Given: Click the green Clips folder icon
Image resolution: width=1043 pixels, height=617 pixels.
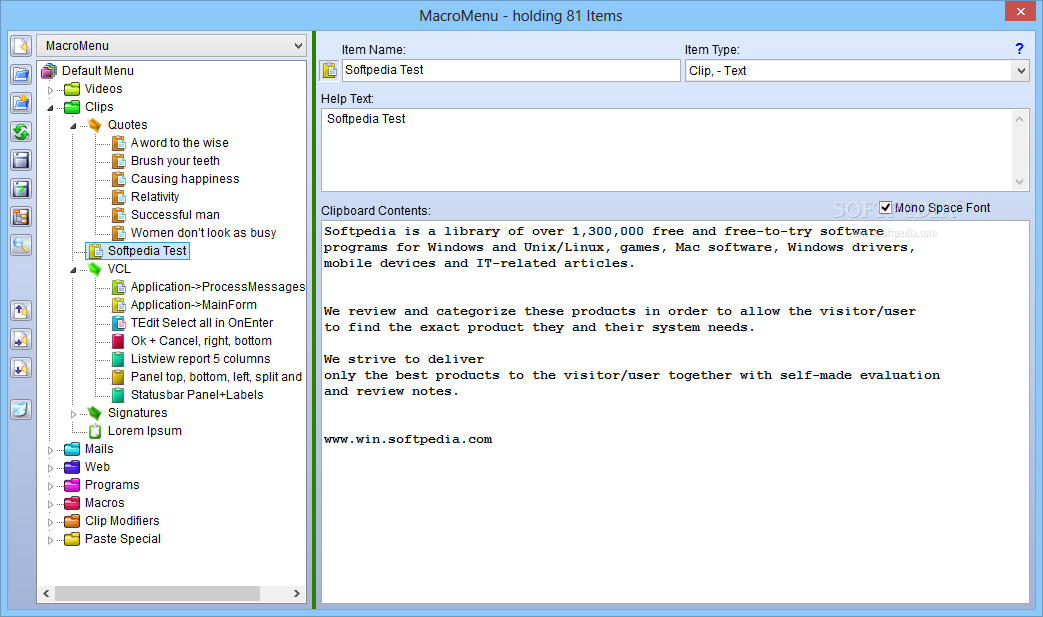Looking at the screenshot, I should point(72,106).
